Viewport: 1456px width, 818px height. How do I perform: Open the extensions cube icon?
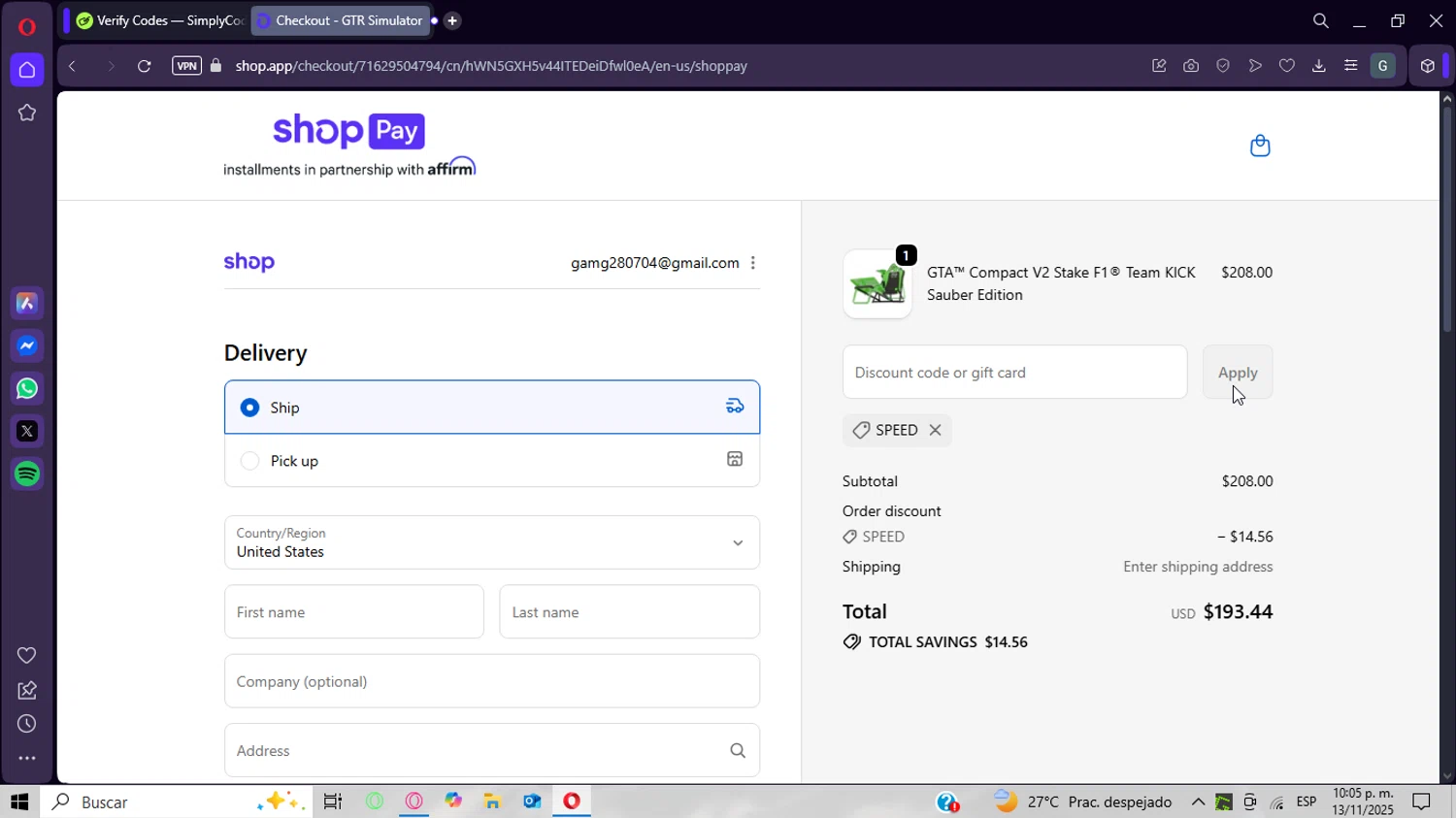1427,66
